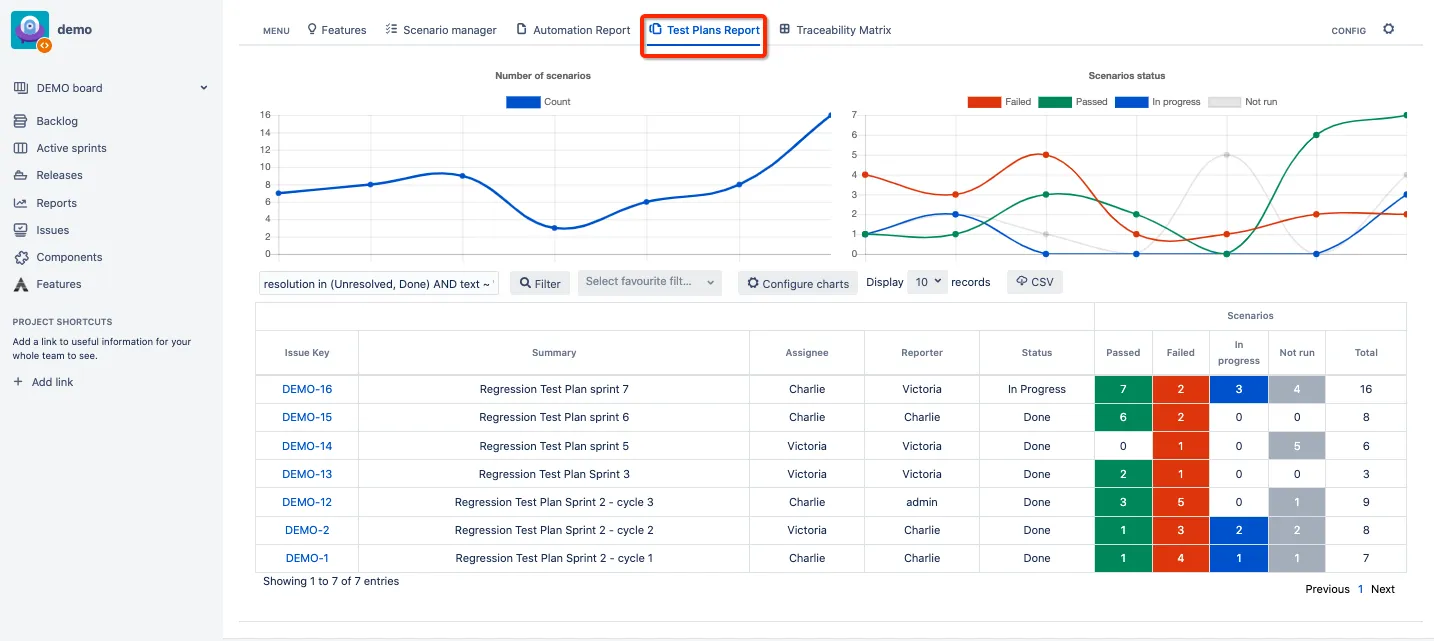The image size is (1434, 641).
Task: Open the Select favourite filter dropdown
Action: tap(650, 283)
